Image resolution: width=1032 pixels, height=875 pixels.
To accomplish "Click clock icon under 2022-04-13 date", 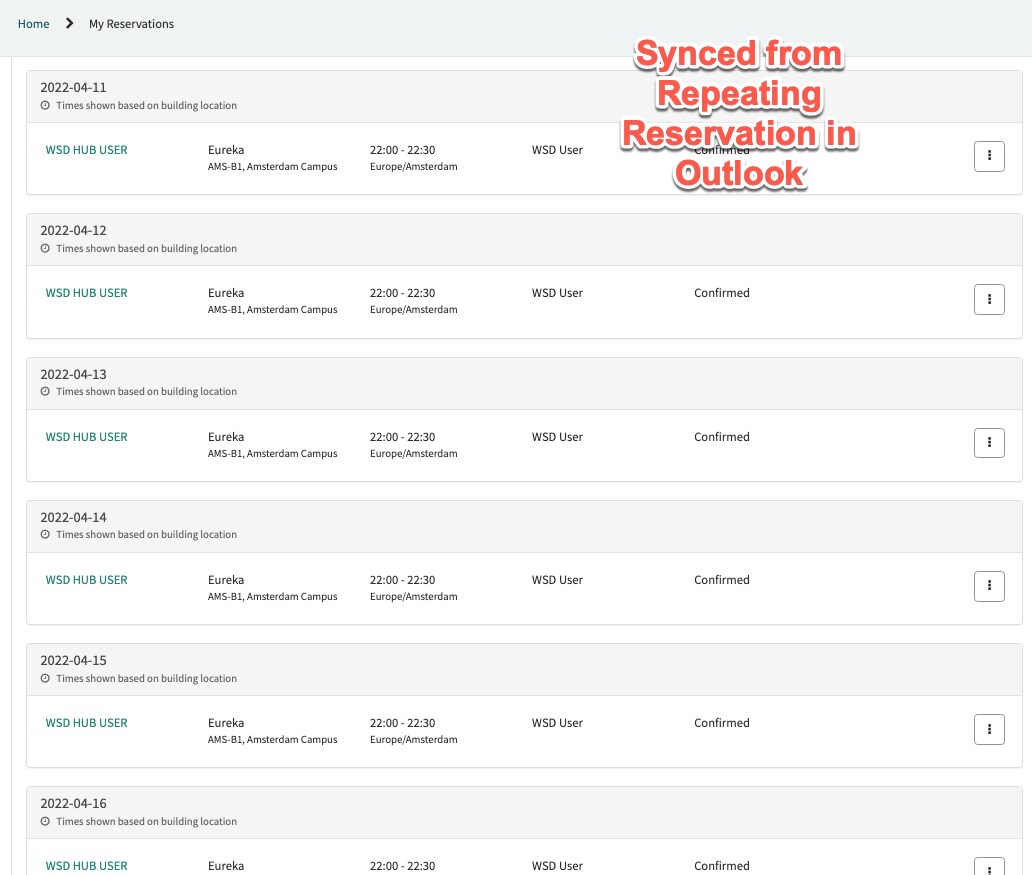I will (45, 392).
